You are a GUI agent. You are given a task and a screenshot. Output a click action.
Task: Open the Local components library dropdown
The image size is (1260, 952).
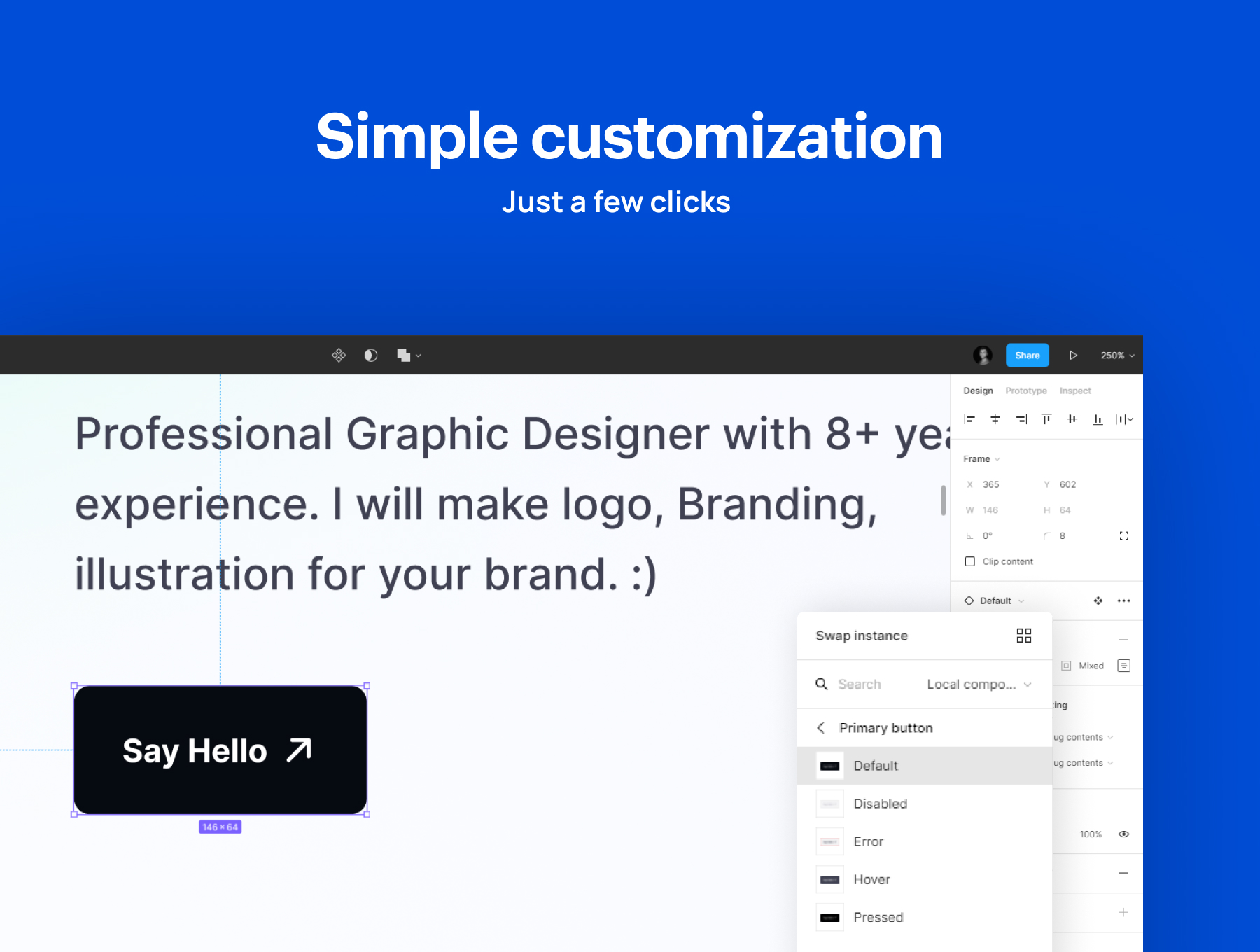979,685
